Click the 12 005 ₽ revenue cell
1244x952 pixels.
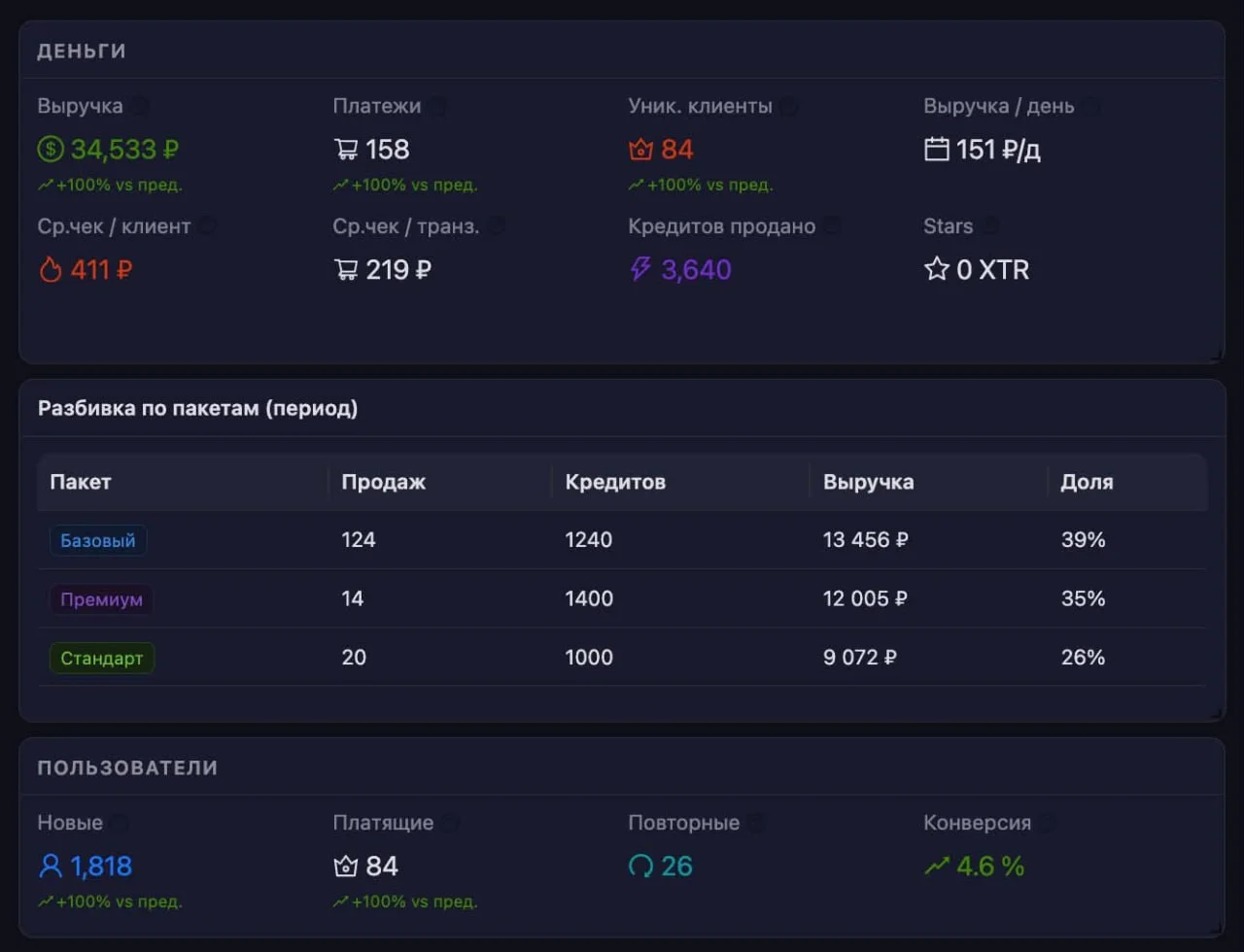[x=865, y=599]
